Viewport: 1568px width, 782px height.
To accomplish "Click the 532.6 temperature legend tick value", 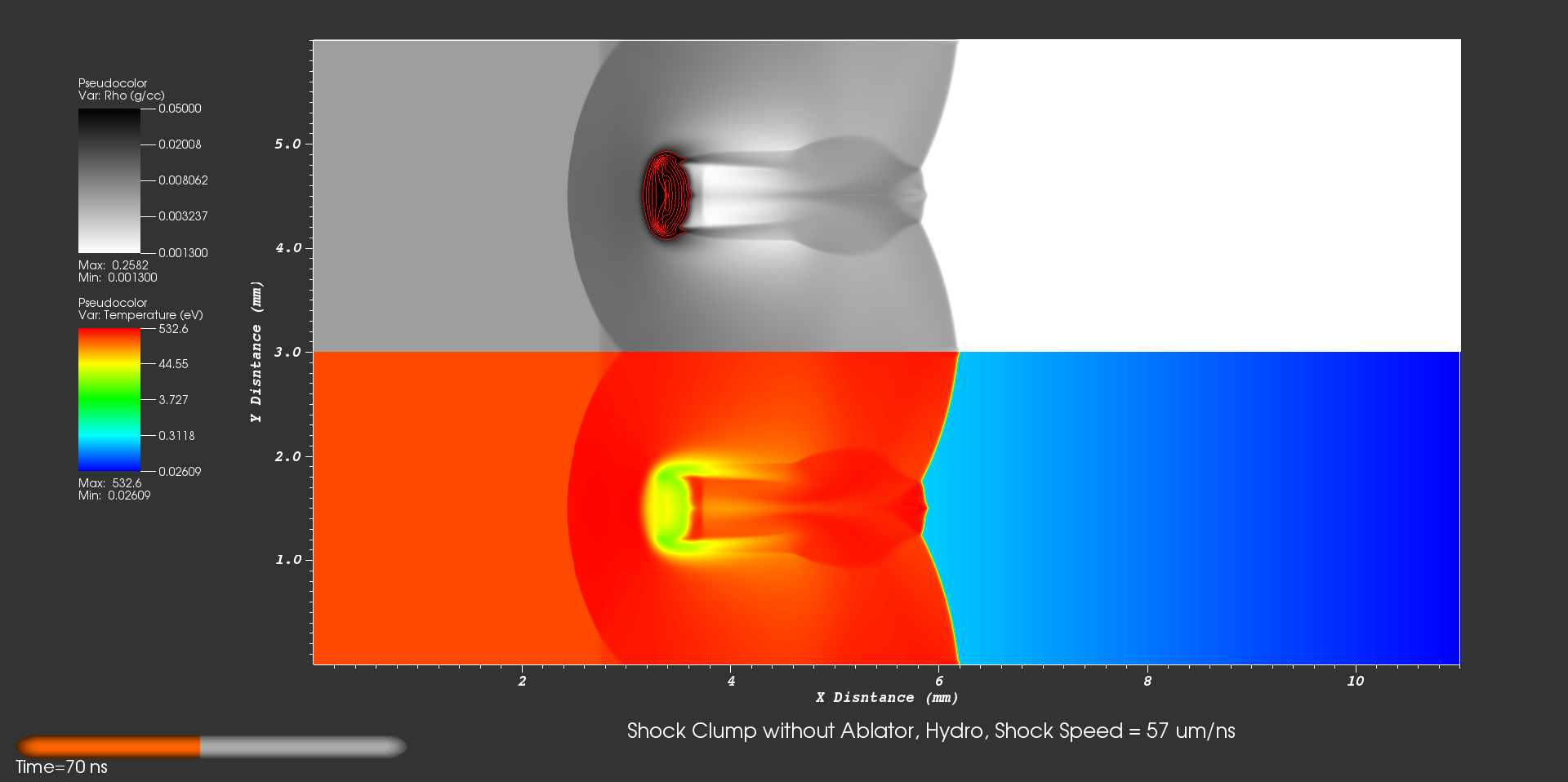I will tap(173, 329).
